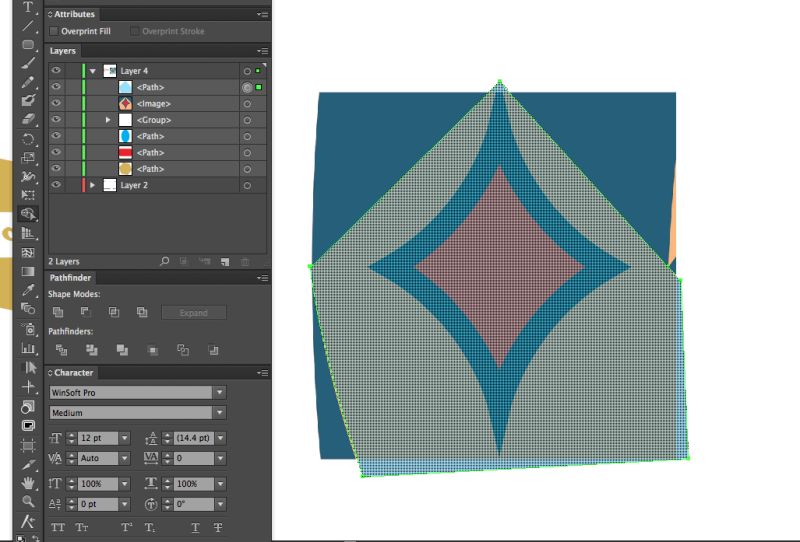The height and width of the screenshot is (542, 800).
Task: Click Locate Object magnifier in Layers panel
Action: click(164, 261)
